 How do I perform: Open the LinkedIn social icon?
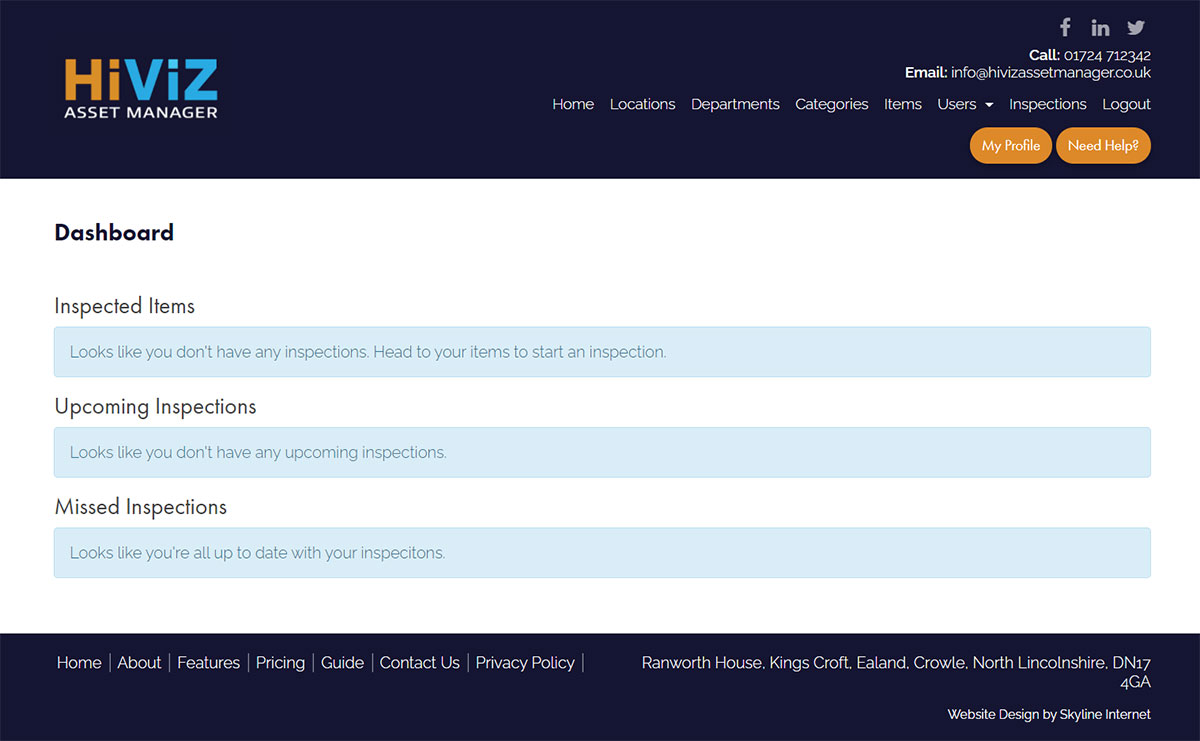(1100, 28)
